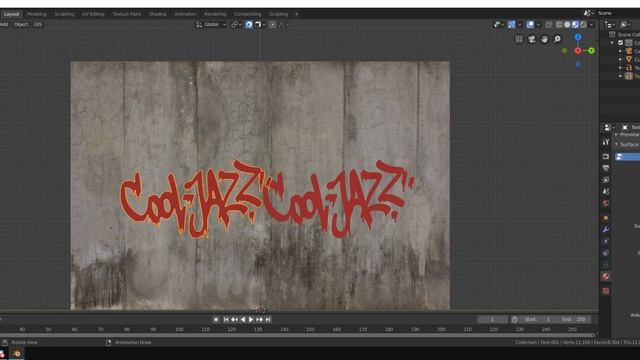Click the Start frame field

point(538,319)
